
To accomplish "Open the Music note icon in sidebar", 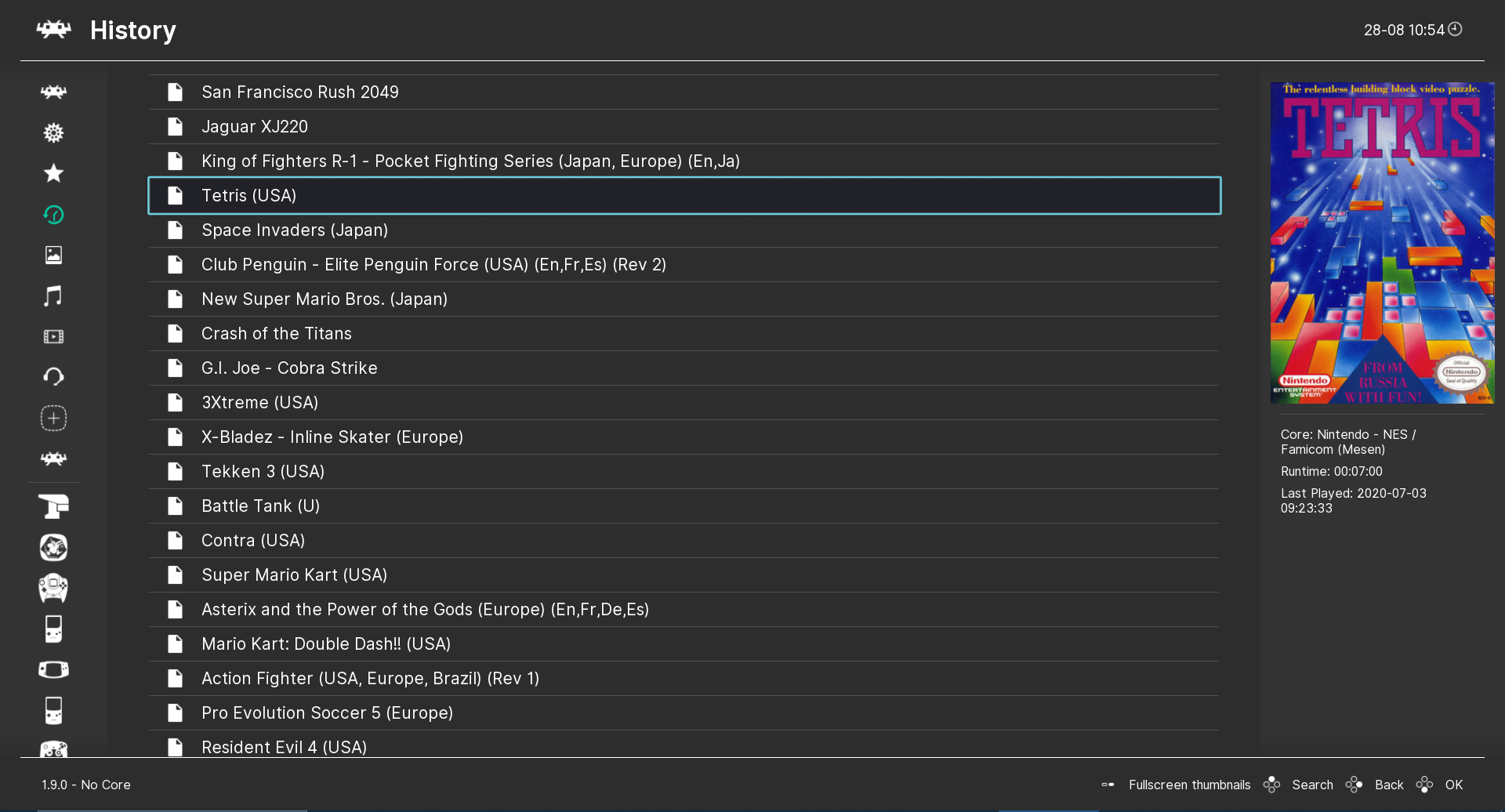I will [53, 295].
